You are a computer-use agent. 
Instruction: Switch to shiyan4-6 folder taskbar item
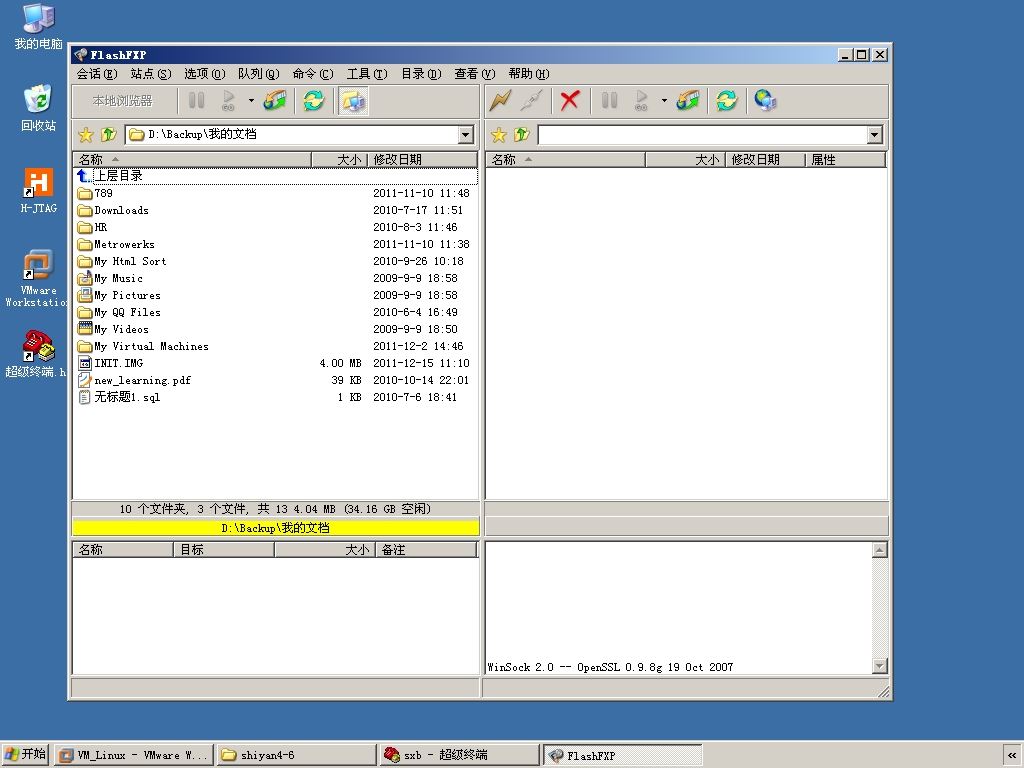coord(296,755)
